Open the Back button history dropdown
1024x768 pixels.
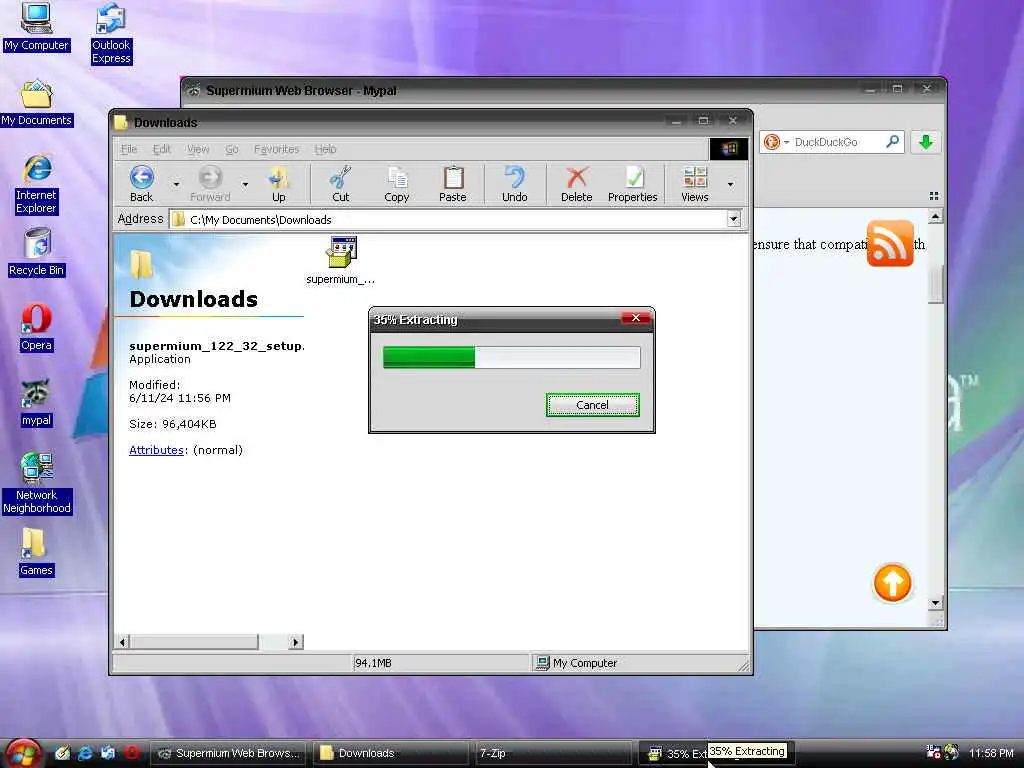(176, 184)
